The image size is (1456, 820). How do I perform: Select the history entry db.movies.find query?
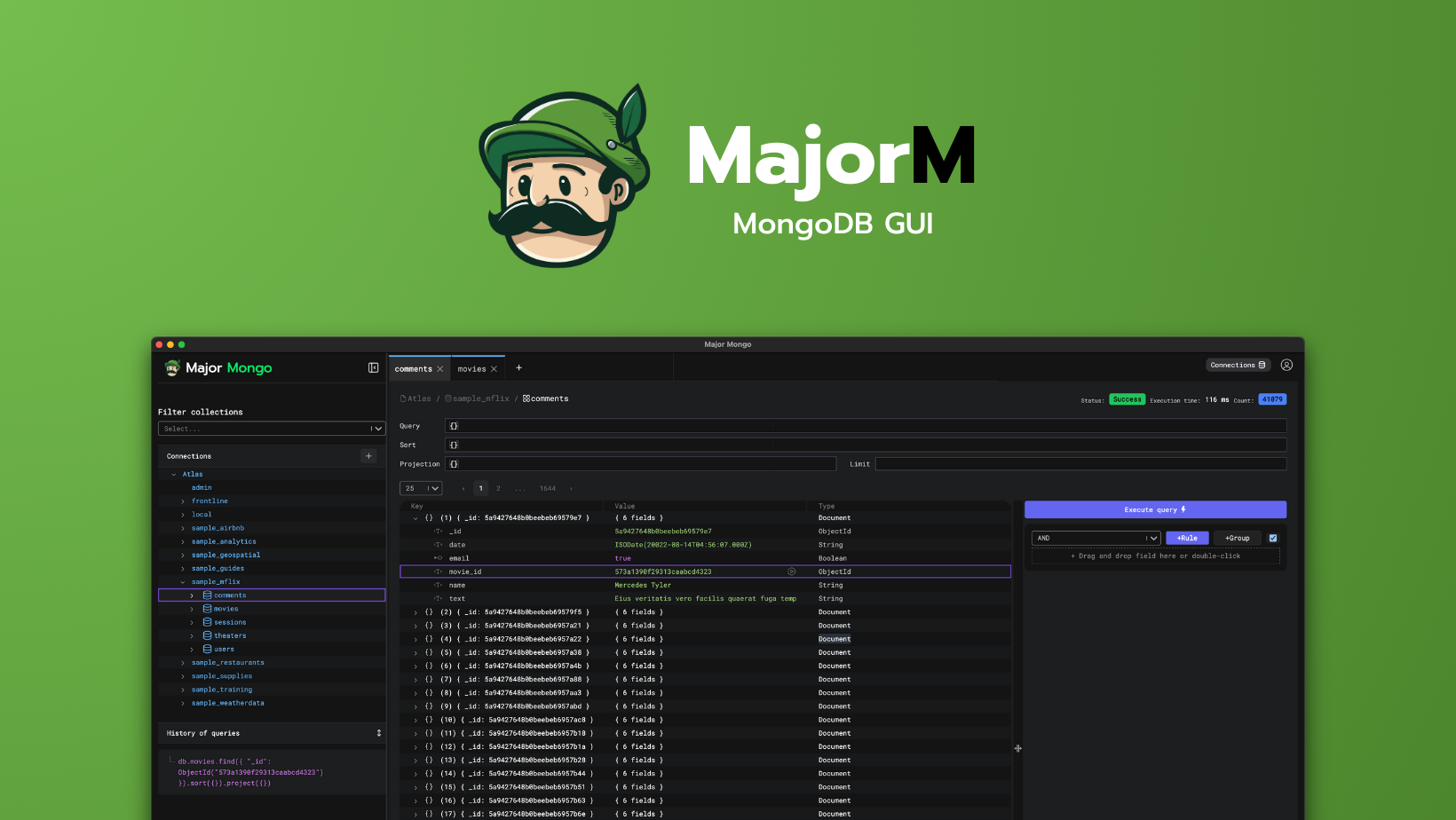pos(250,772)
